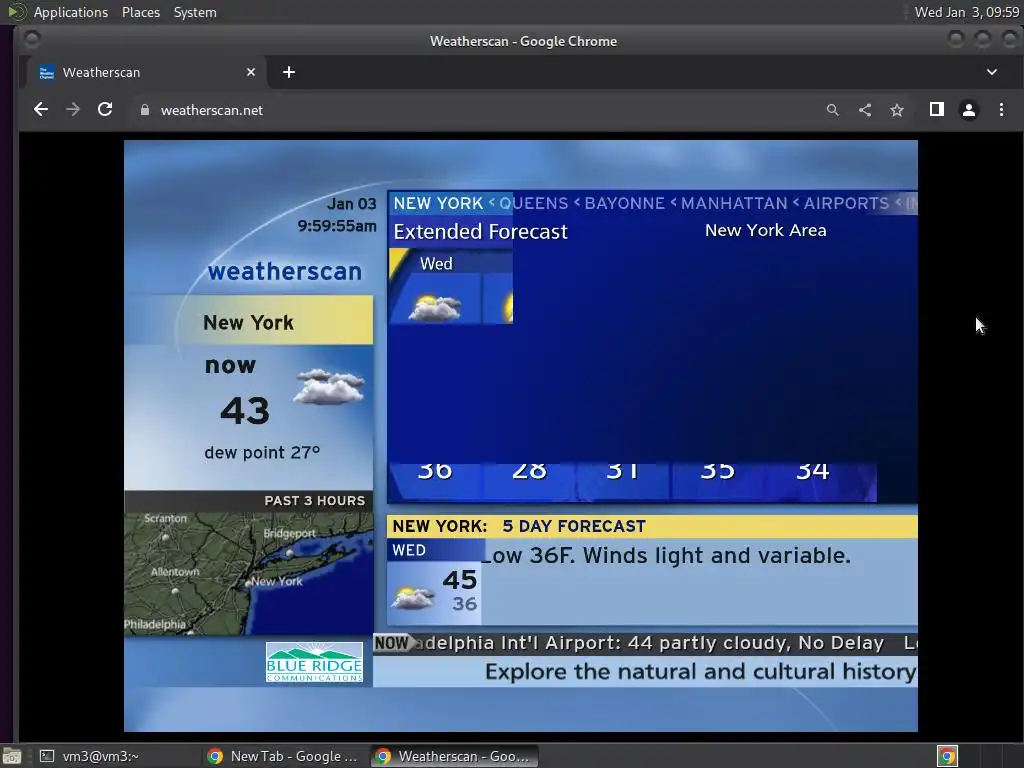Open the System menu
The image size is (1024, 768).
(x=195, y=12)
